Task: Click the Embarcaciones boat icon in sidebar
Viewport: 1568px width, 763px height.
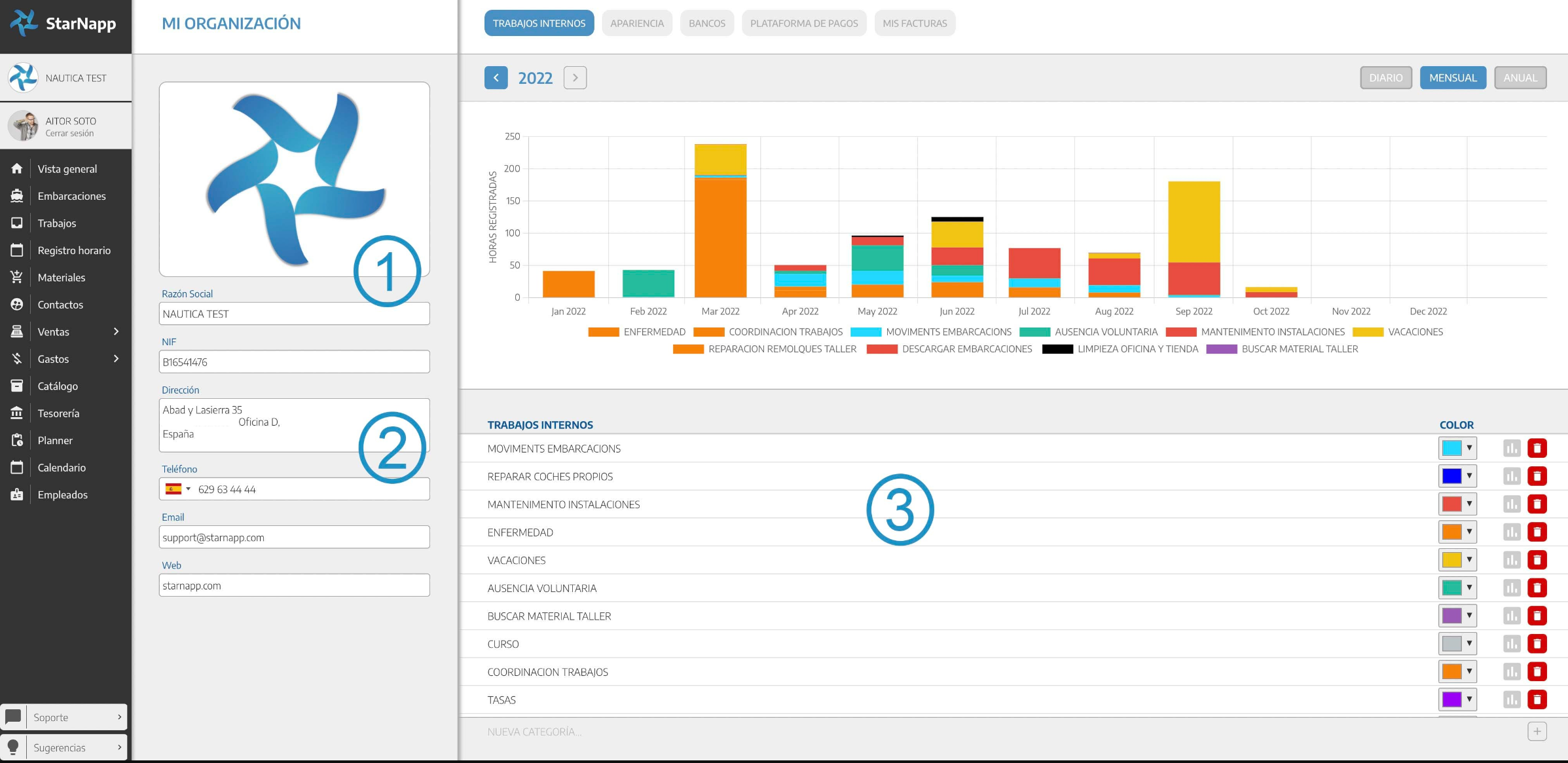Action: 17,196
